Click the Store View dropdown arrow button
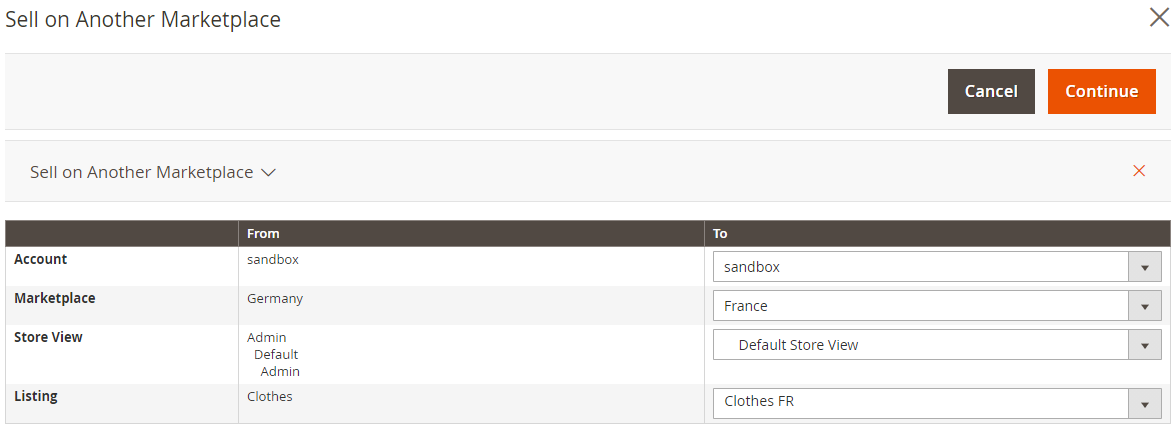 tap(1144, 345)
